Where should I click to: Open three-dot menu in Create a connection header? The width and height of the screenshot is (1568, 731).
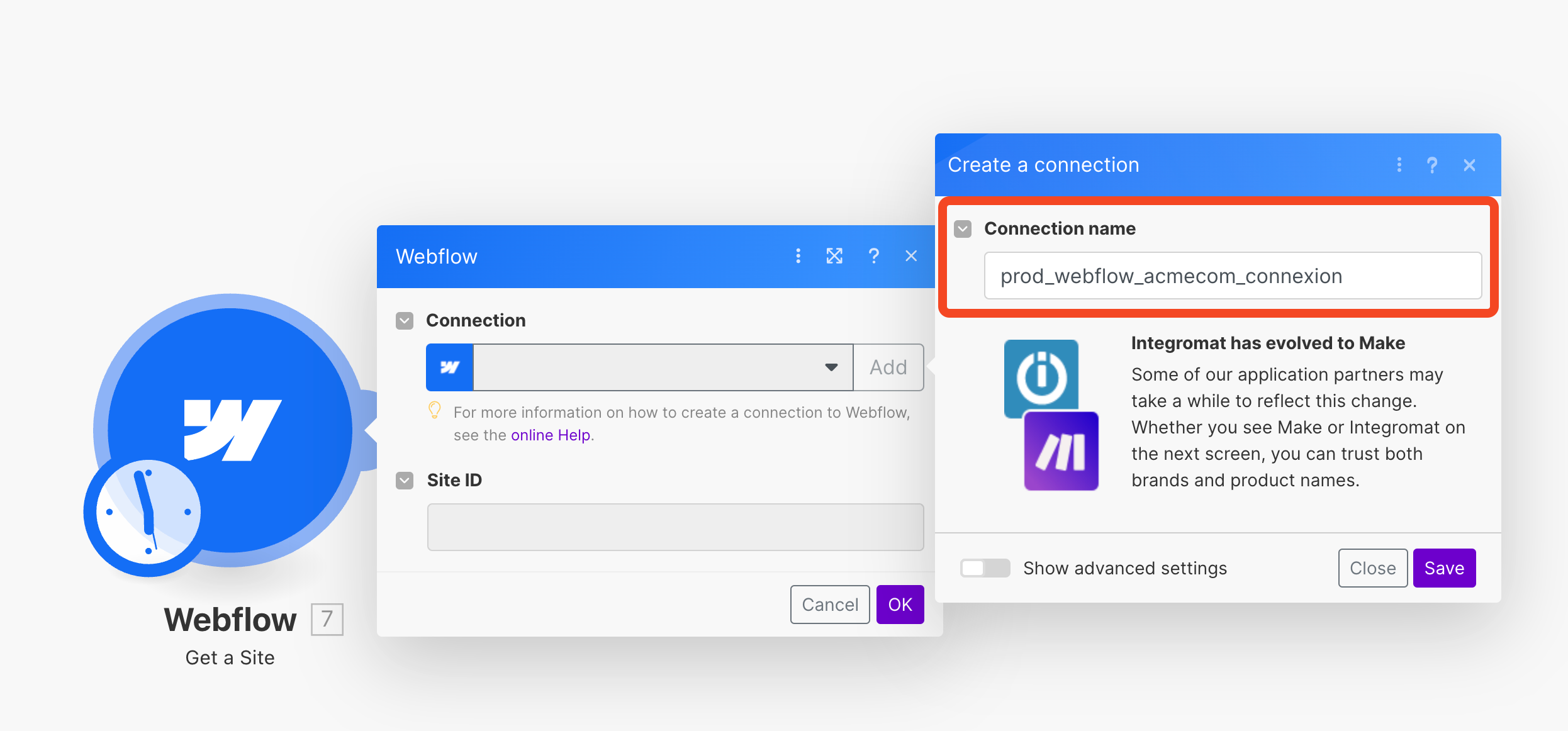tap(1399, 165)
